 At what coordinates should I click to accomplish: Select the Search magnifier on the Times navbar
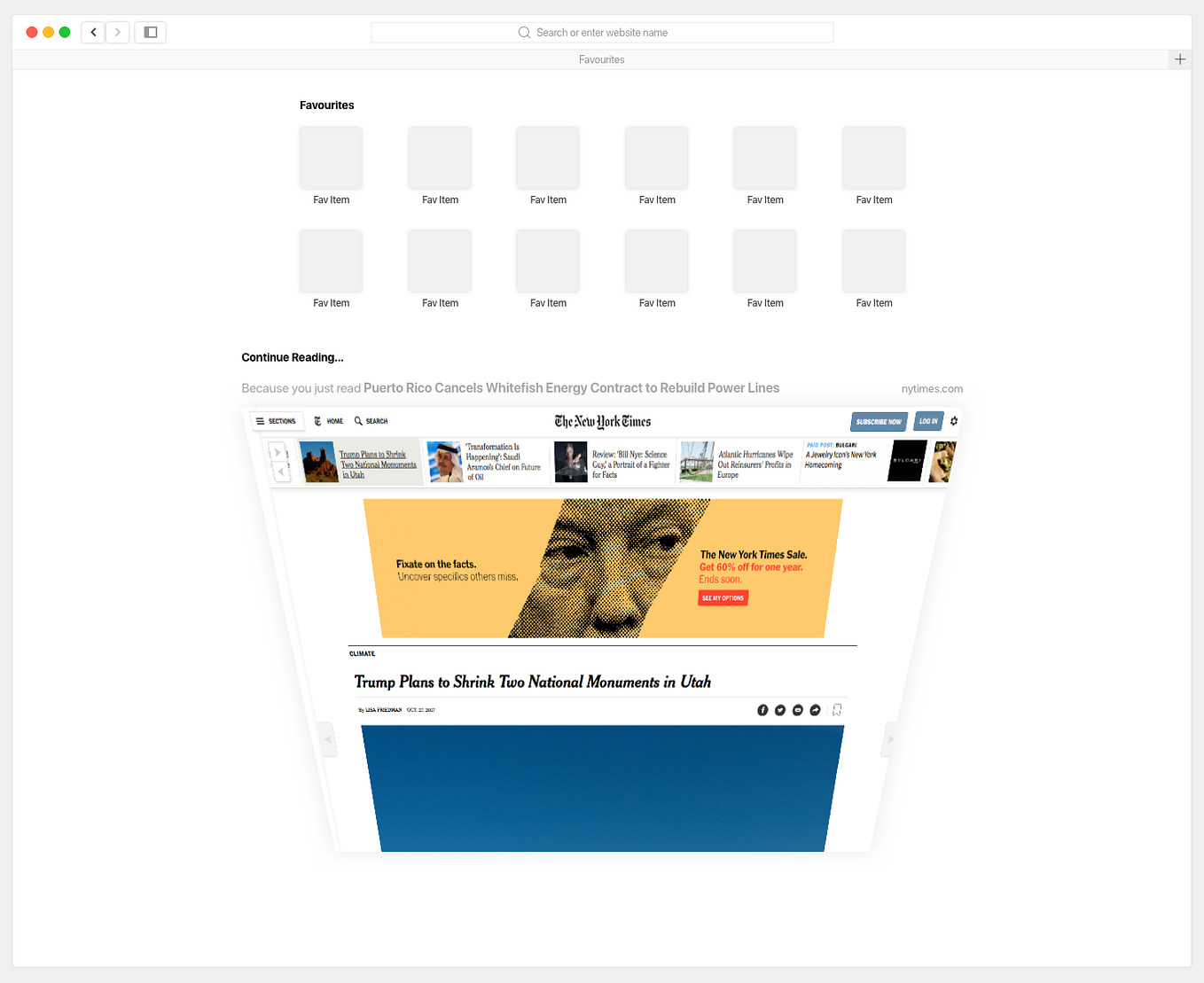pos(358,421)
